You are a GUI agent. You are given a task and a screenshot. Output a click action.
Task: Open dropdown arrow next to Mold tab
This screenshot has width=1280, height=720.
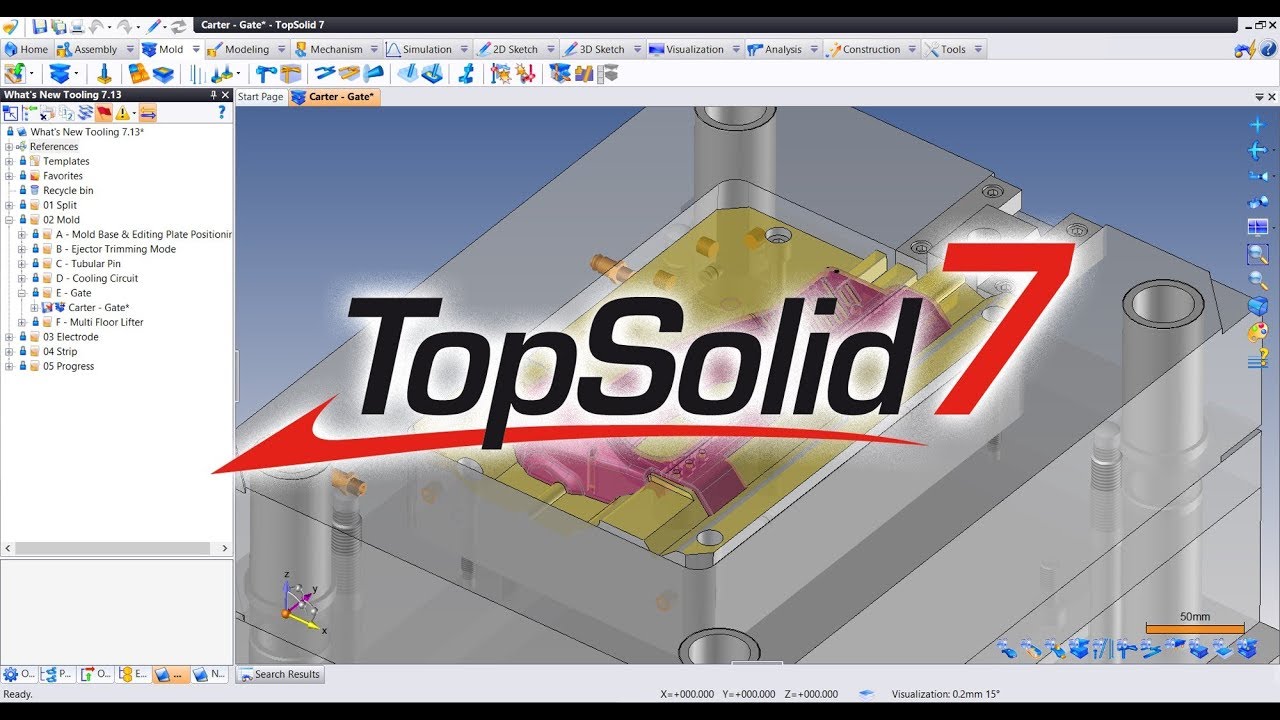[196, 49]
